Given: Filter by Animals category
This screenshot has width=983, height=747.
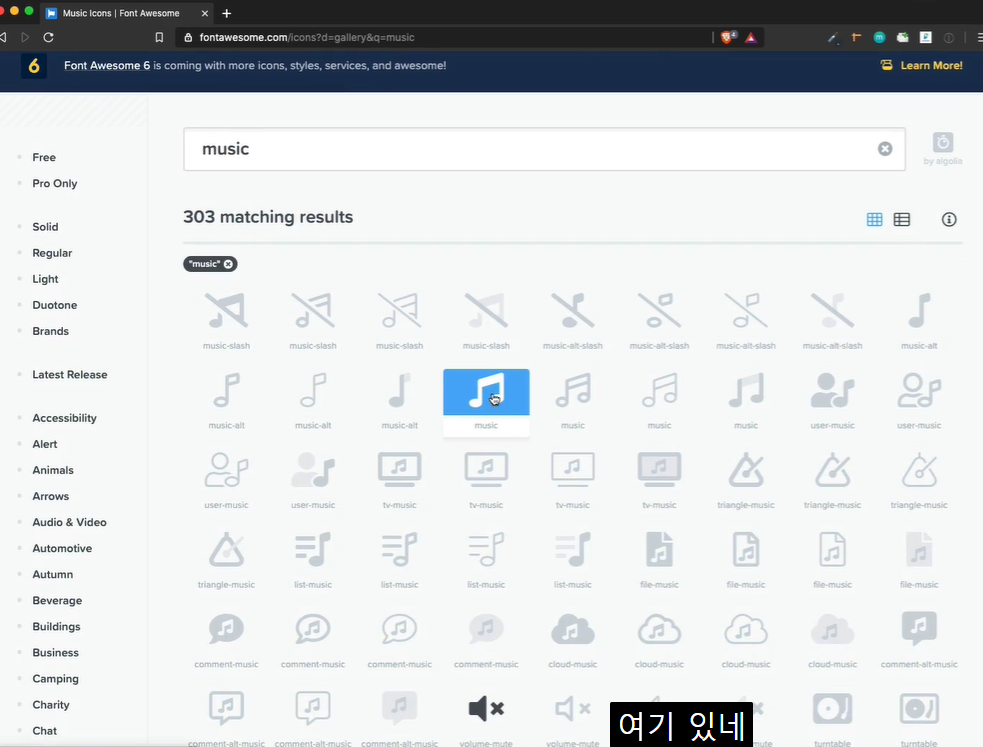Looking at the screenshot, I should 53,470.
